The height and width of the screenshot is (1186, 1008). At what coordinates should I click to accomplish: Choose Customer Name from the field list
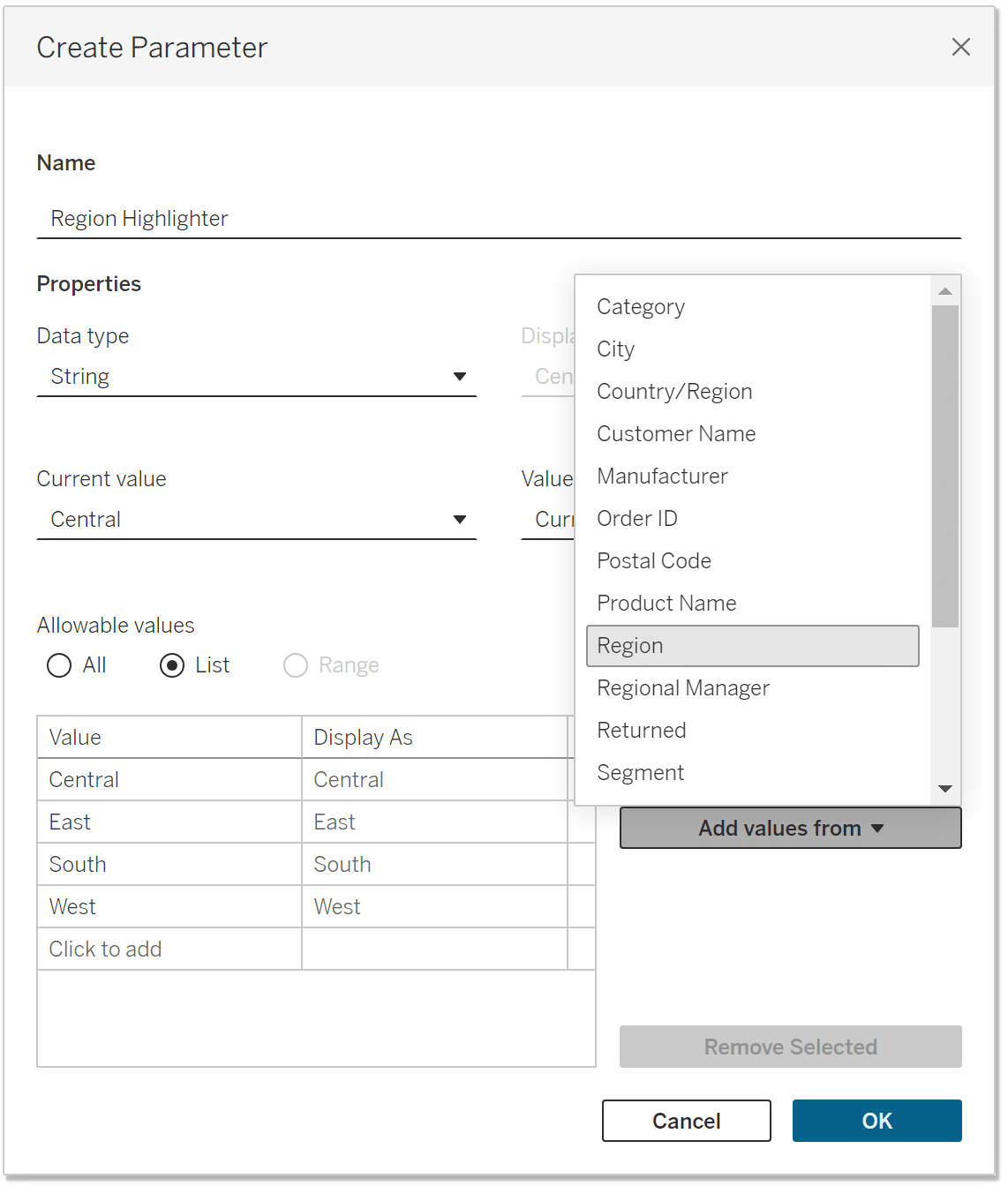753,434
